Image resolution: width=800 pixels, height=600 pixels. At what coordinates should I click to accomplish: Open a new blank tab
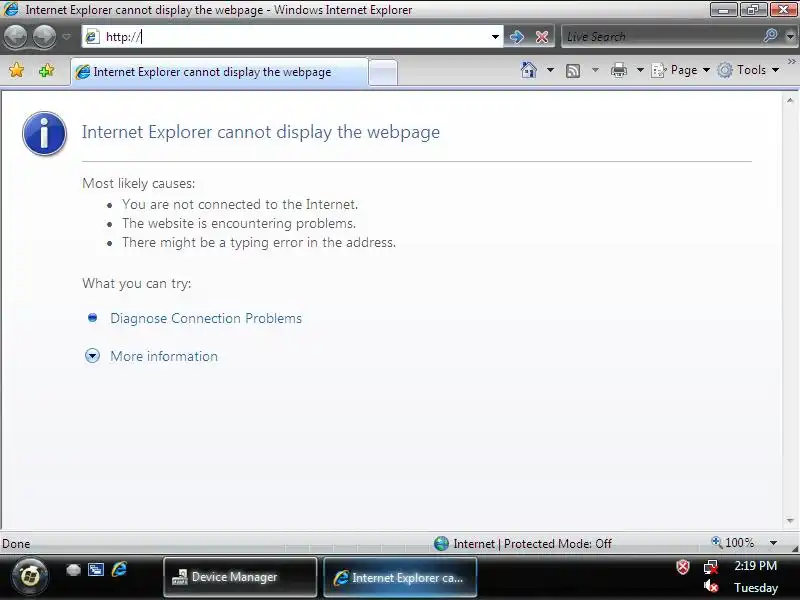click(x=383, y=72)
